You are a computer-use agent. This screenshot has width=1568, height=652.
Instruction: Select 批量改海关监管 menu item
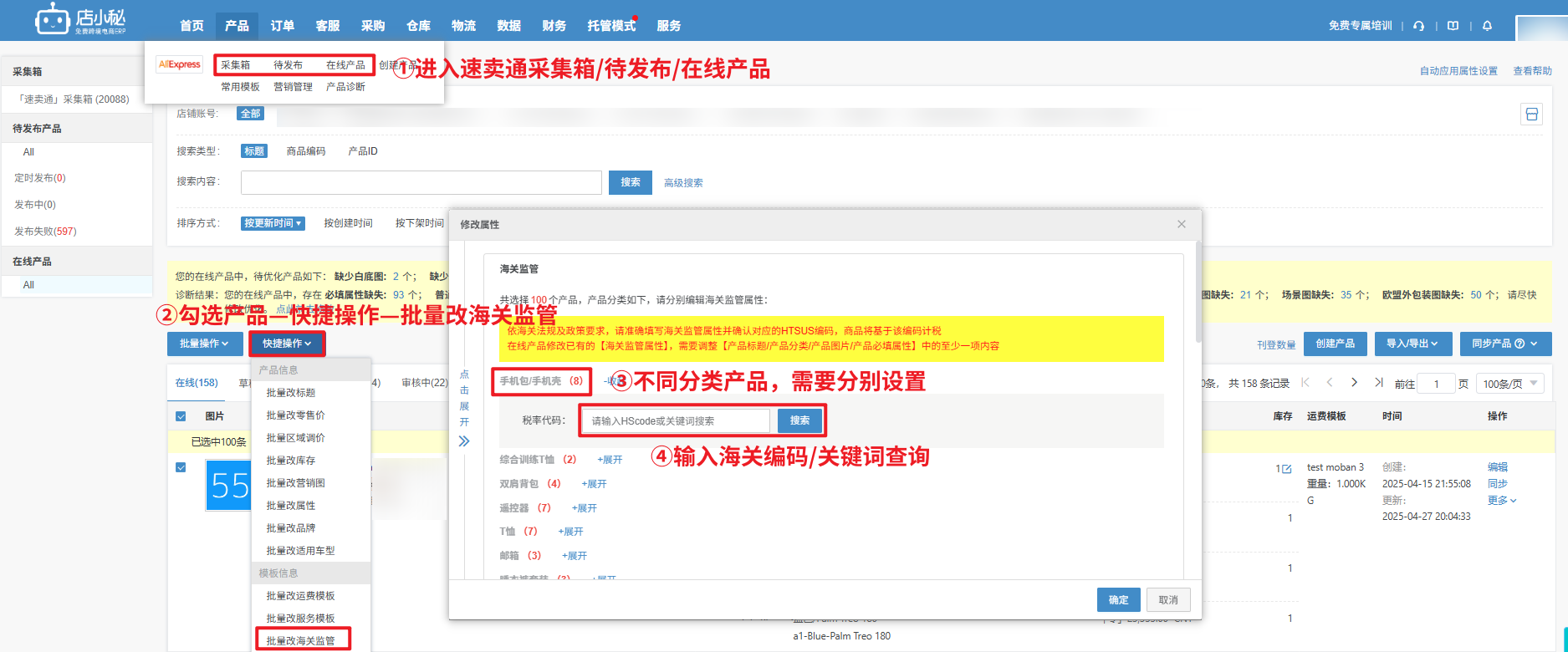[x=301, y=640]
